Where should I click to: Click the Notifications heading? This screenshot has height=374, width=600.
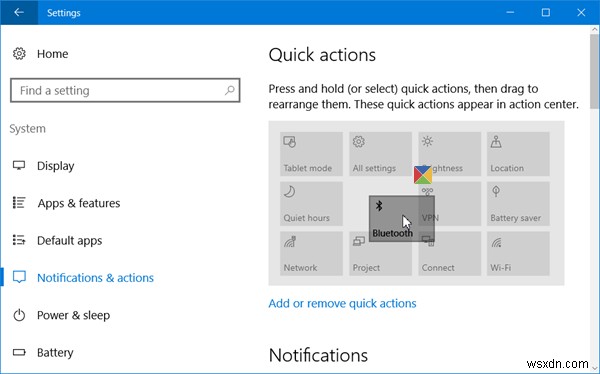pos(318,355)
